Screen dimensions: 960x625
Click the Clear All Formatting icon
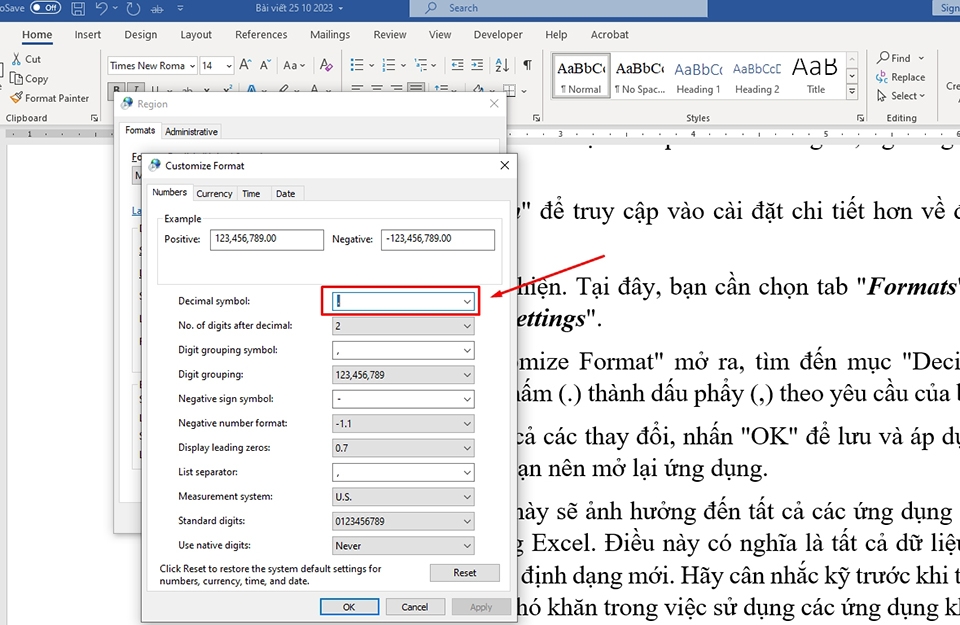pos(326,65)
